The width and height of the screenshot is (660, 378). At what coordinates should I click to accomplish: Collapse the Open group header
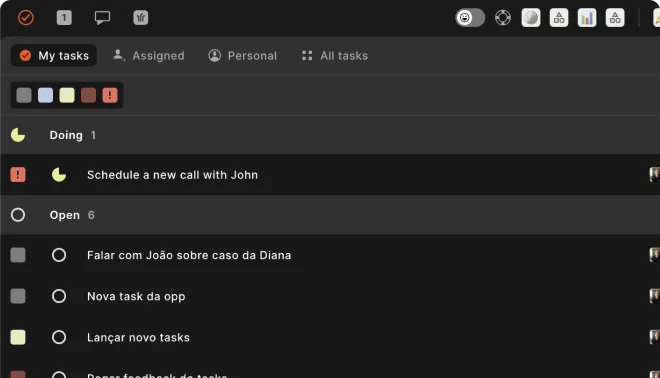(x=330, y=215)
